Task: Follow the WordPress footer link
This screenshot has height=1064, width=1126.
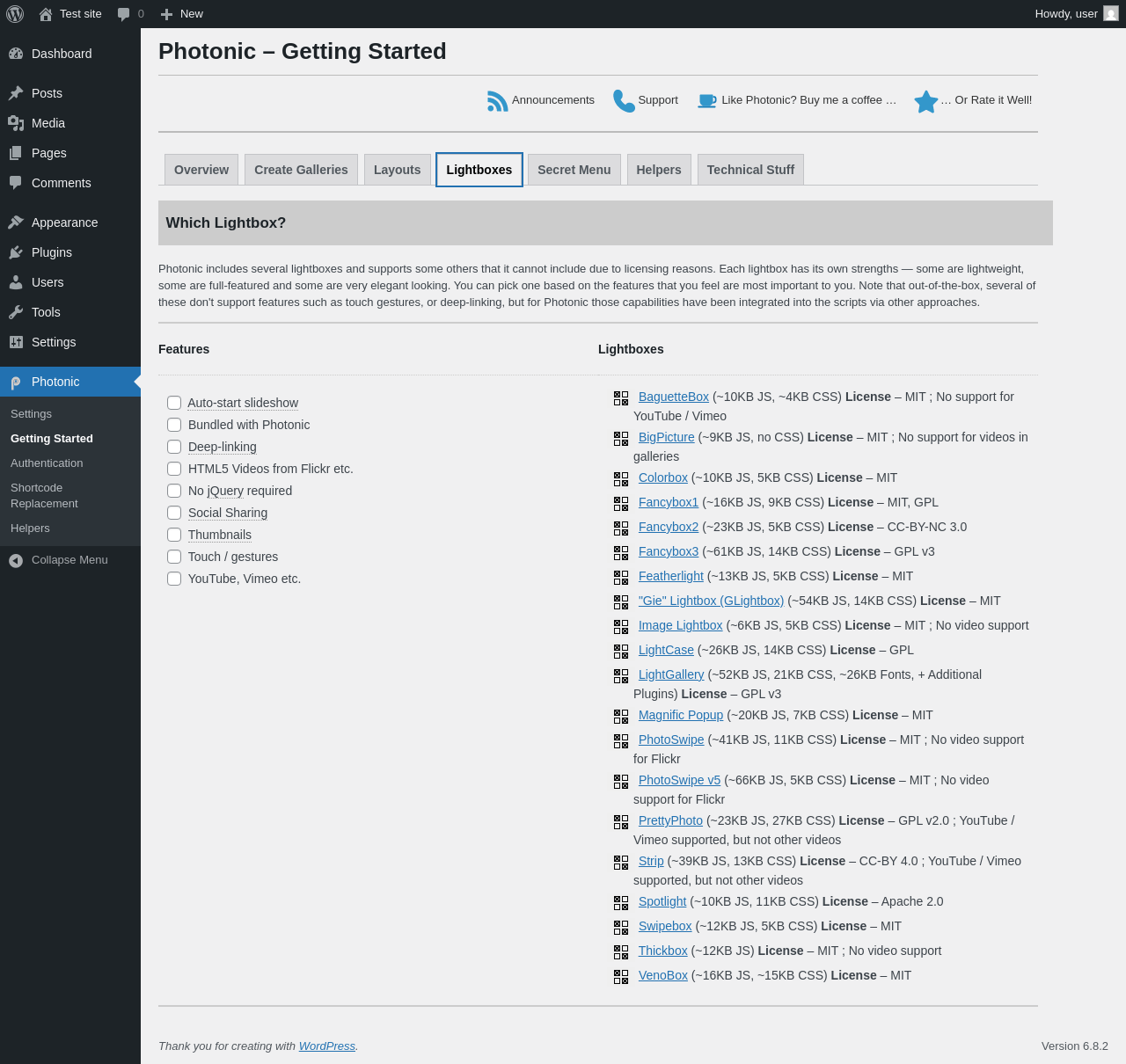Action: 326,1046
